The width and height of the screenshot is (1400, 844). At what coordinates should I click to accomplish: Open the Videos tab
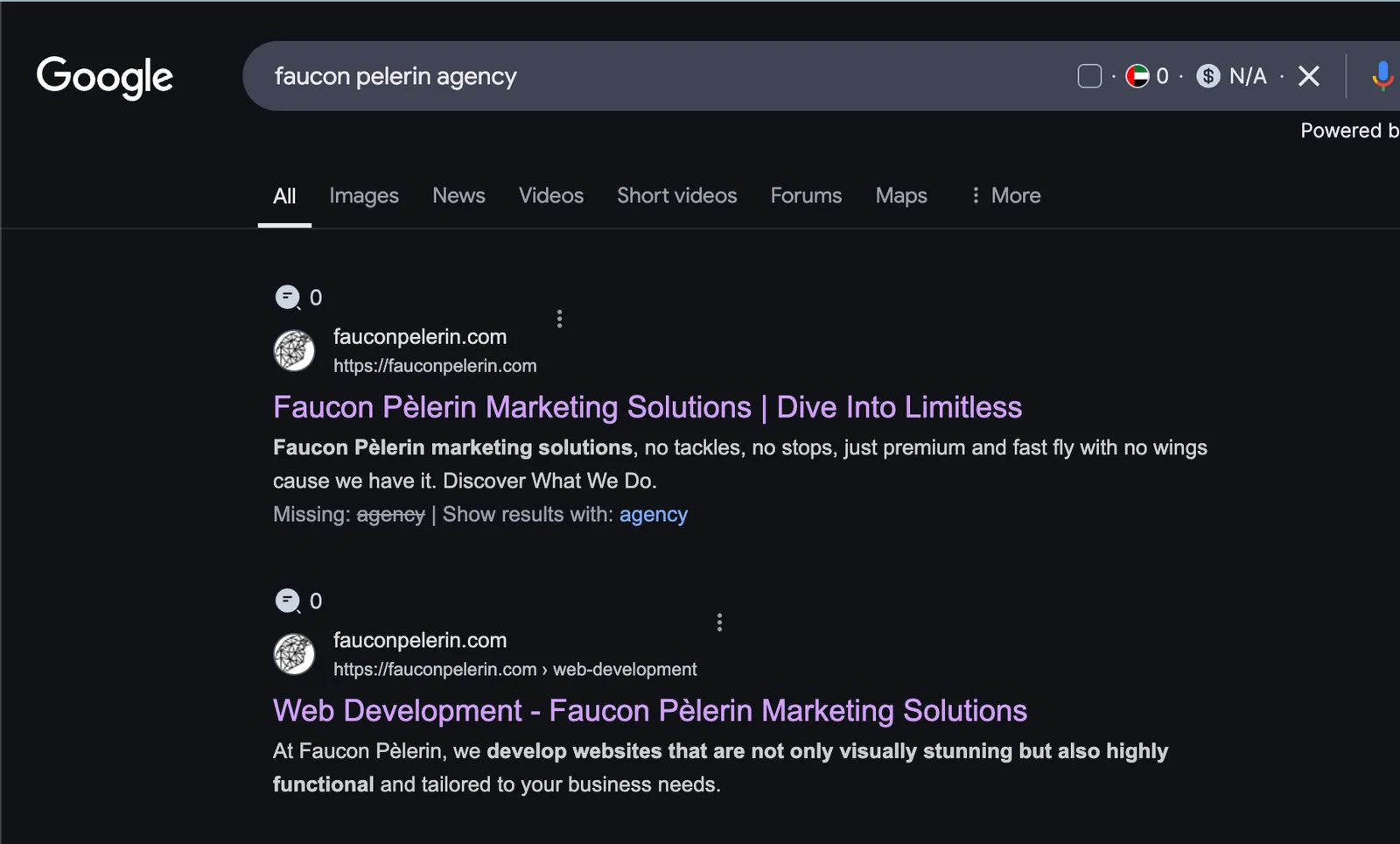point(551,195)
